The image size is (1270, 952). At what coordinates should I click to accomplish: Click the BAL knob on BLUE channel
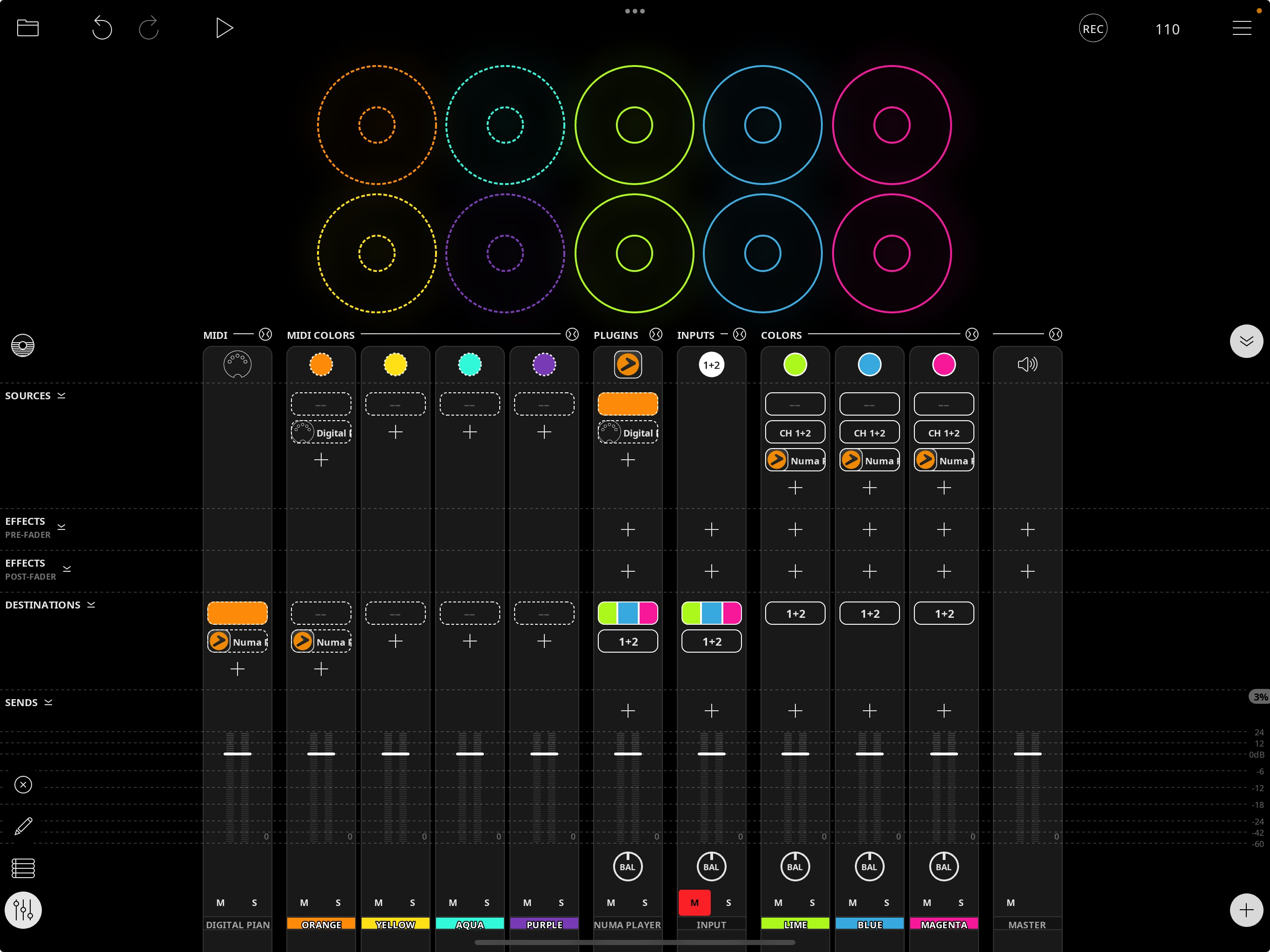tap(869, 867)
